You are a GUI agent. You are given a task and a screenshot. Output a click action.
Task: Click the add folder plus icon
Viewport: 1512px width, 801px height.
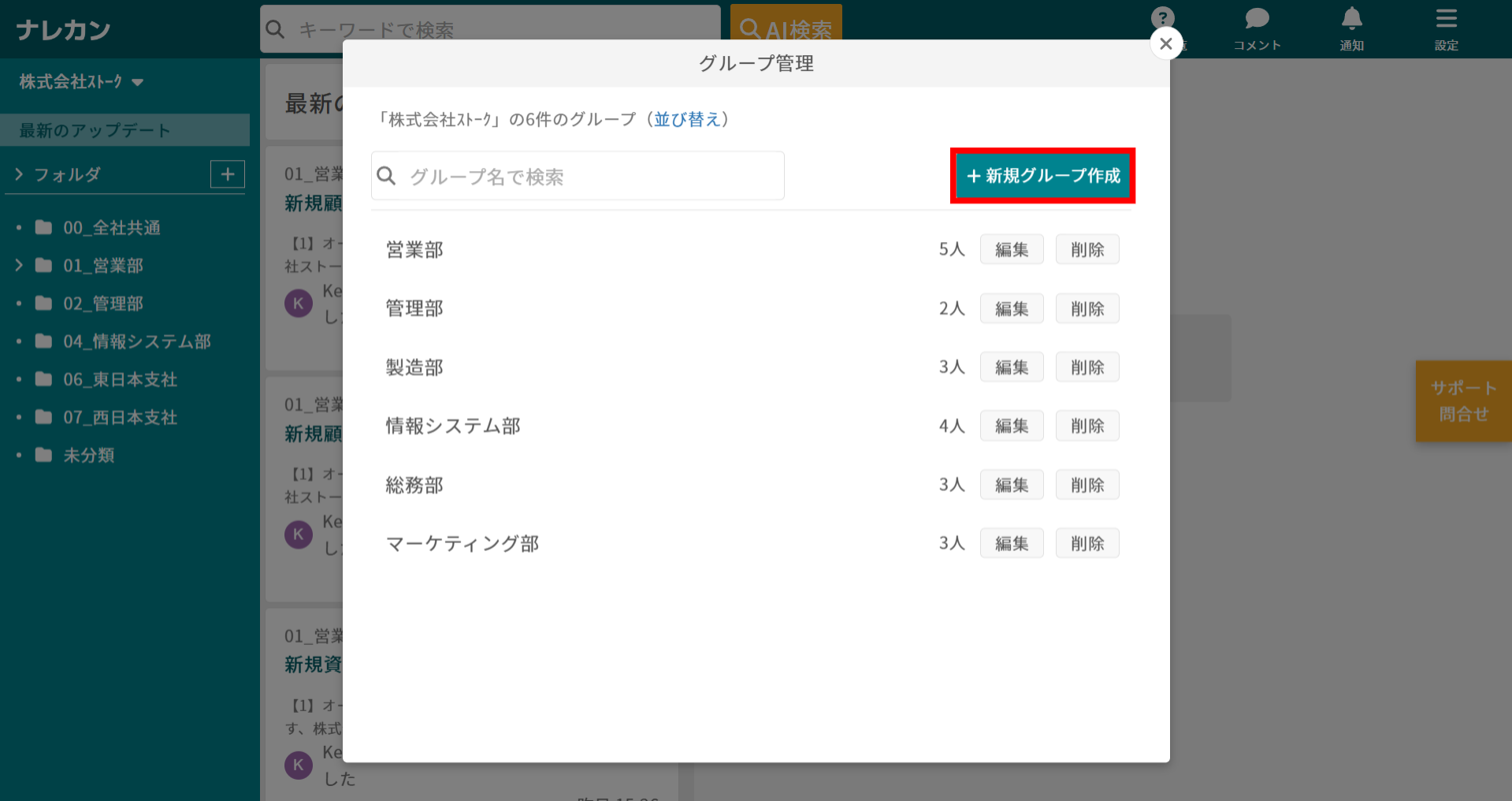point(228,174)
